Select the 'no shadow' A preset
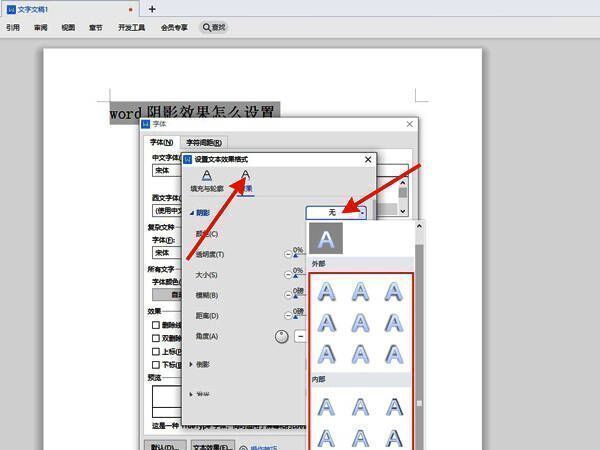This screenshot has width=600, height=450. [x=327, y=240]
